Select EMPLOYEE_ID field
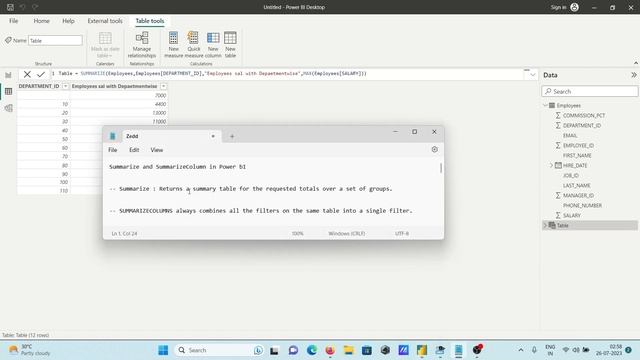 pos(578,145)
